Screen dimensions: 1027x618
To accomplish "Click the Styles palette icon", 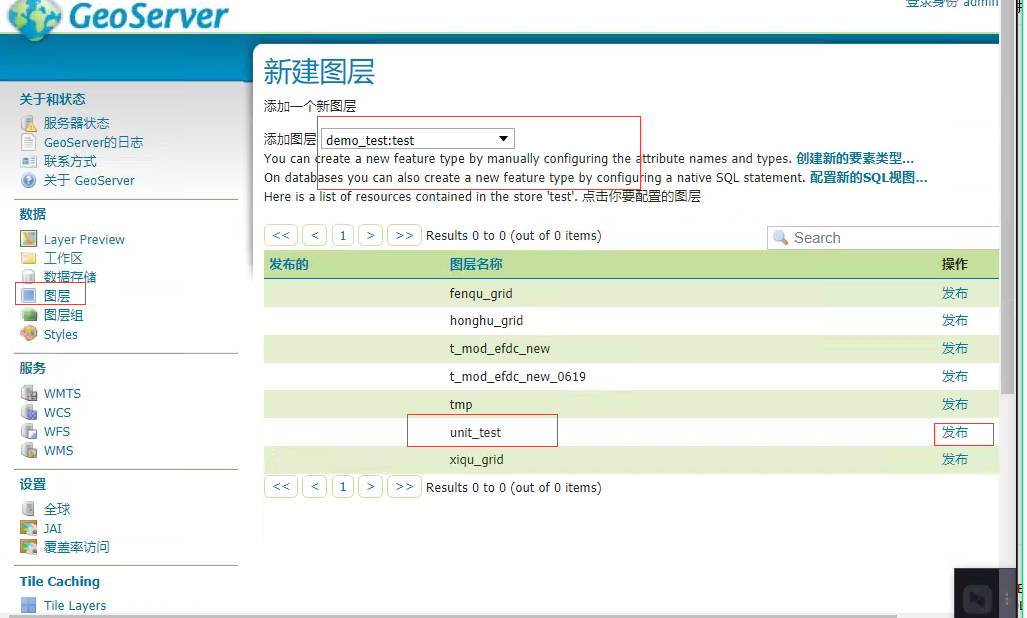I will [x=29, y=334].
